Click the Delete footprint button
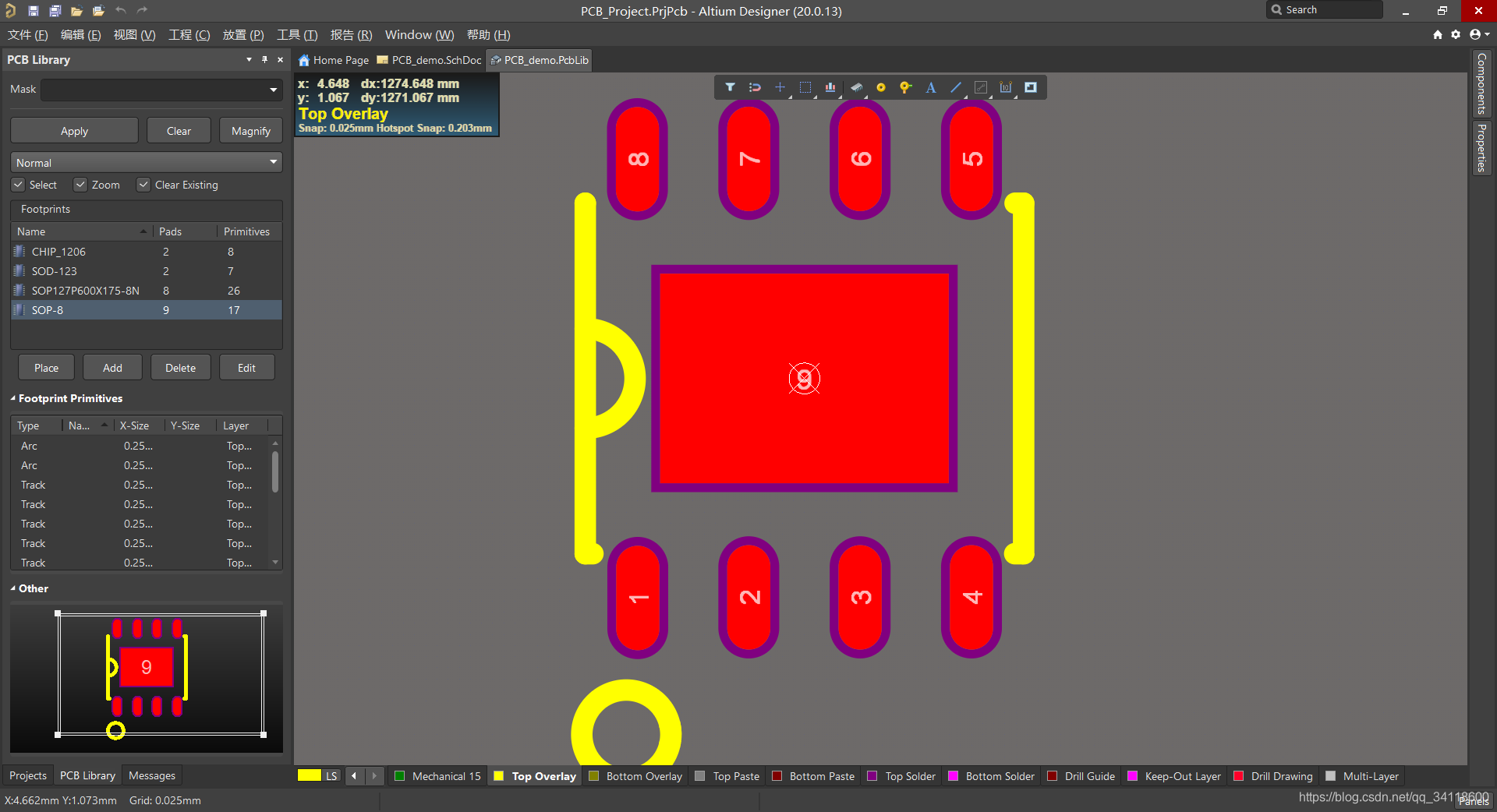Image resolution: width=1497 pixels, height=812 pixels. click(x=180, y=368)
